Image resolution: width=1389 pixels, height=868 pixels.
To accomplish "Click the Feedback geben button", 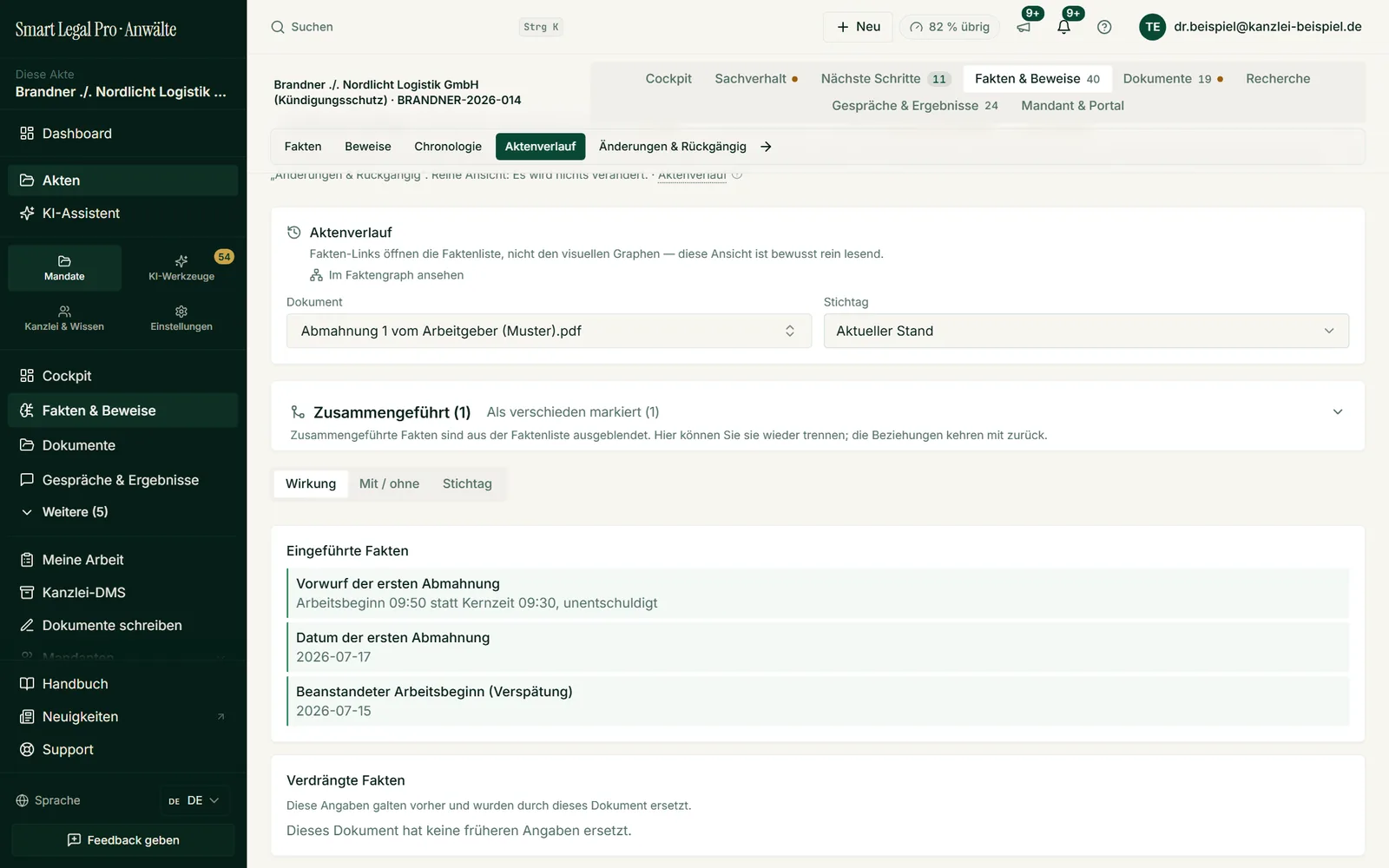I will tap(123, 840).
